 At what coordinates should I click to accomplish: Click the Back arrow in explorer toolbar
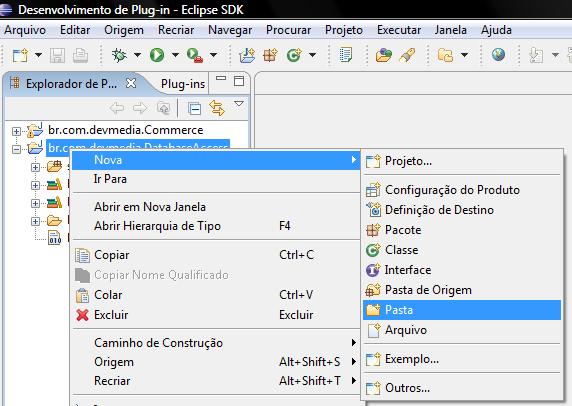[x=117, y=108]
